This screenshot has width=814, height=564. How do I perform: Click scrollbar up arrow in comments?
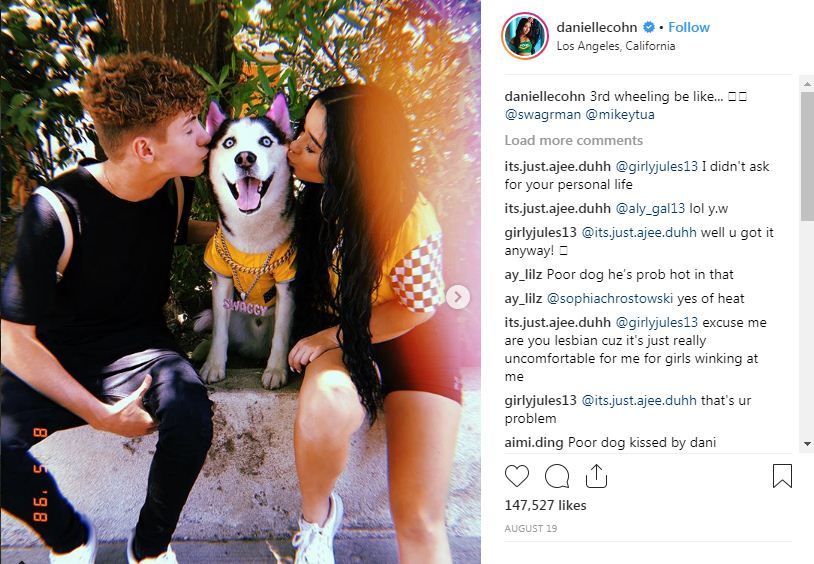807,83
